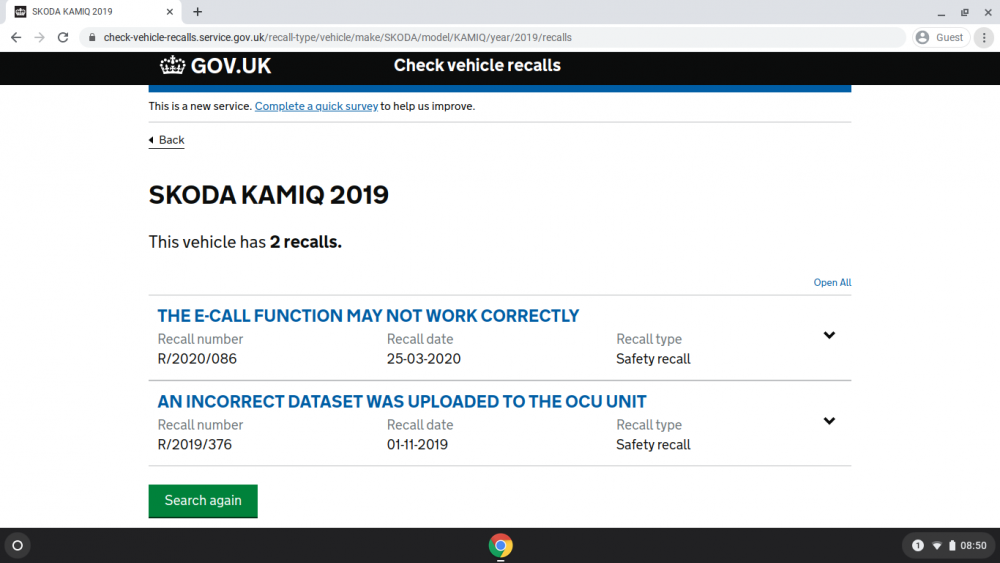Open Chrome's three-dot menu
This screenshot has height=563, width=1000.
coord(984,38)
